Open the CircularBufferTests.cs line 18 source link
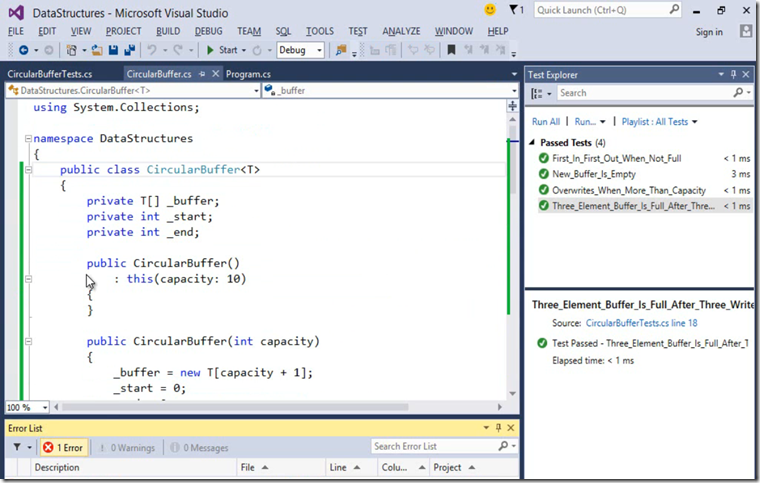 tap(641, 323)
